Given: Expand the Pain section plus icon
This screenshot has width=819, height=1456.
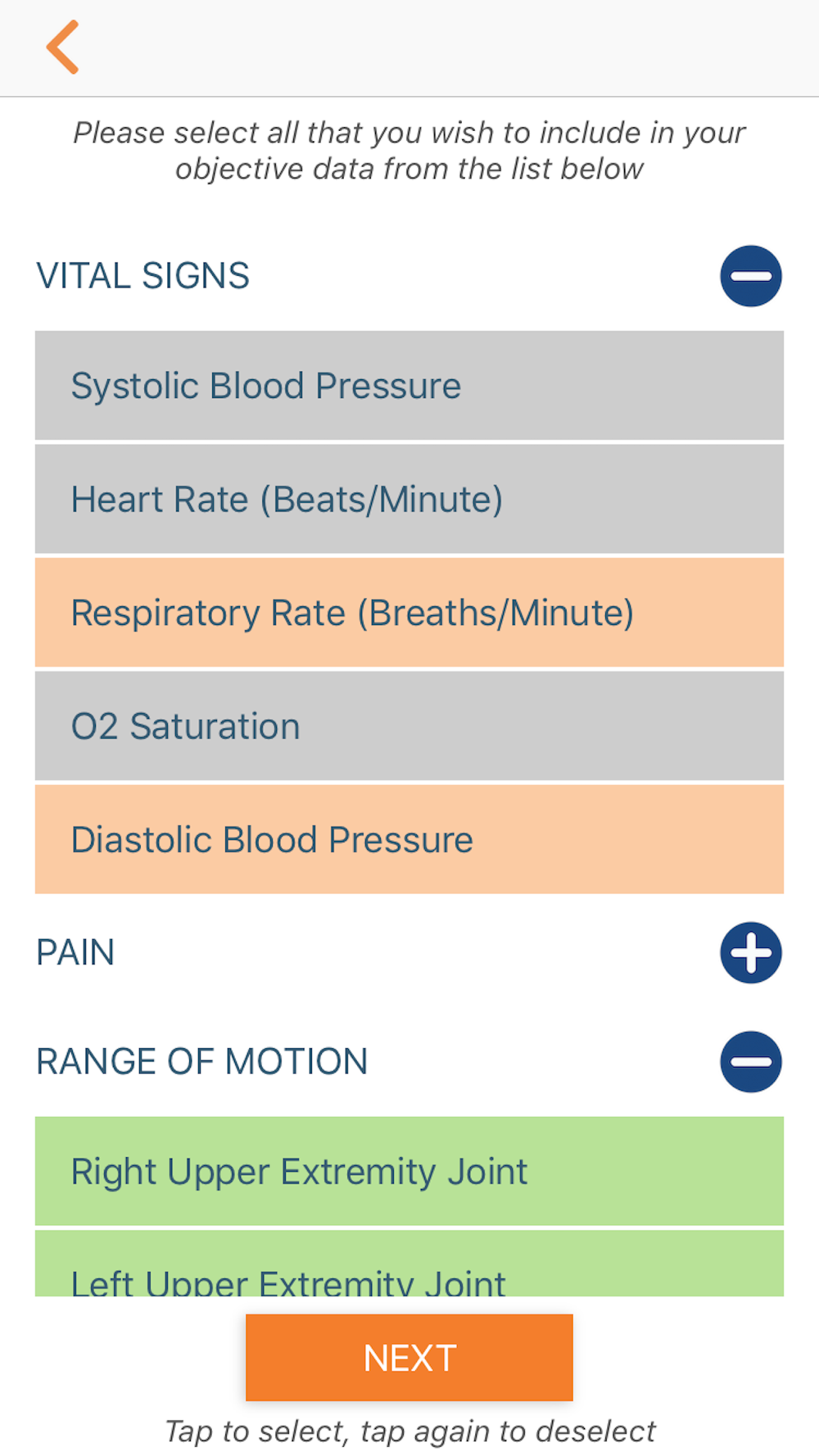Looking at the screenshot, I should pyautogui.click(x=750, y=952).
